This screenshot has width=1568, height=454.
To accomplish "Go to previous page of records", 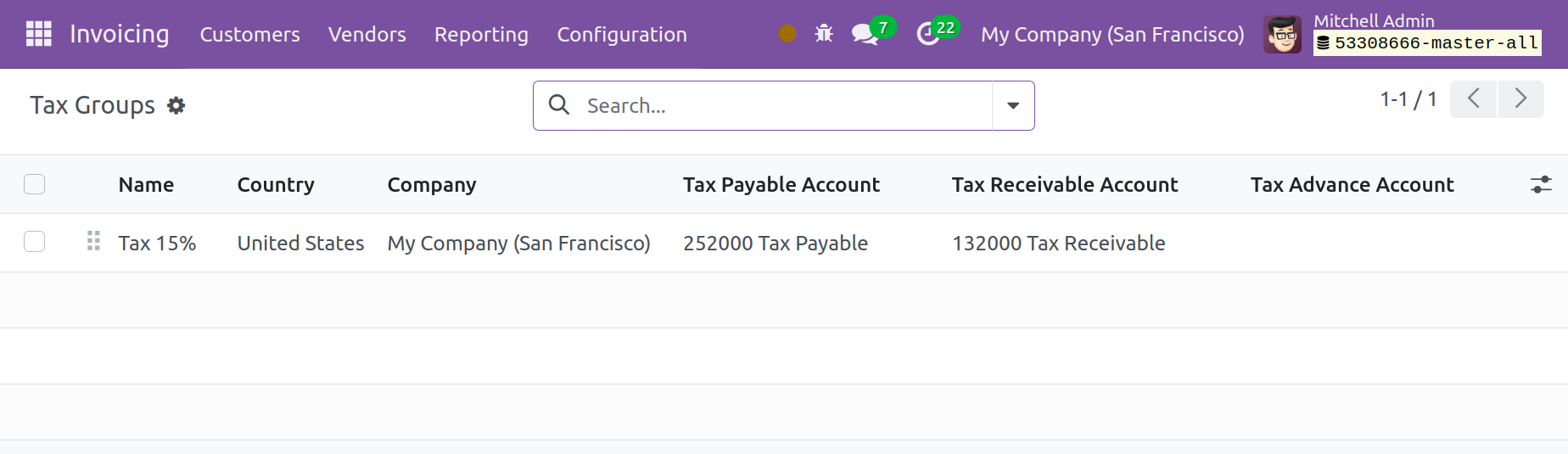I will click(1474, 98).
